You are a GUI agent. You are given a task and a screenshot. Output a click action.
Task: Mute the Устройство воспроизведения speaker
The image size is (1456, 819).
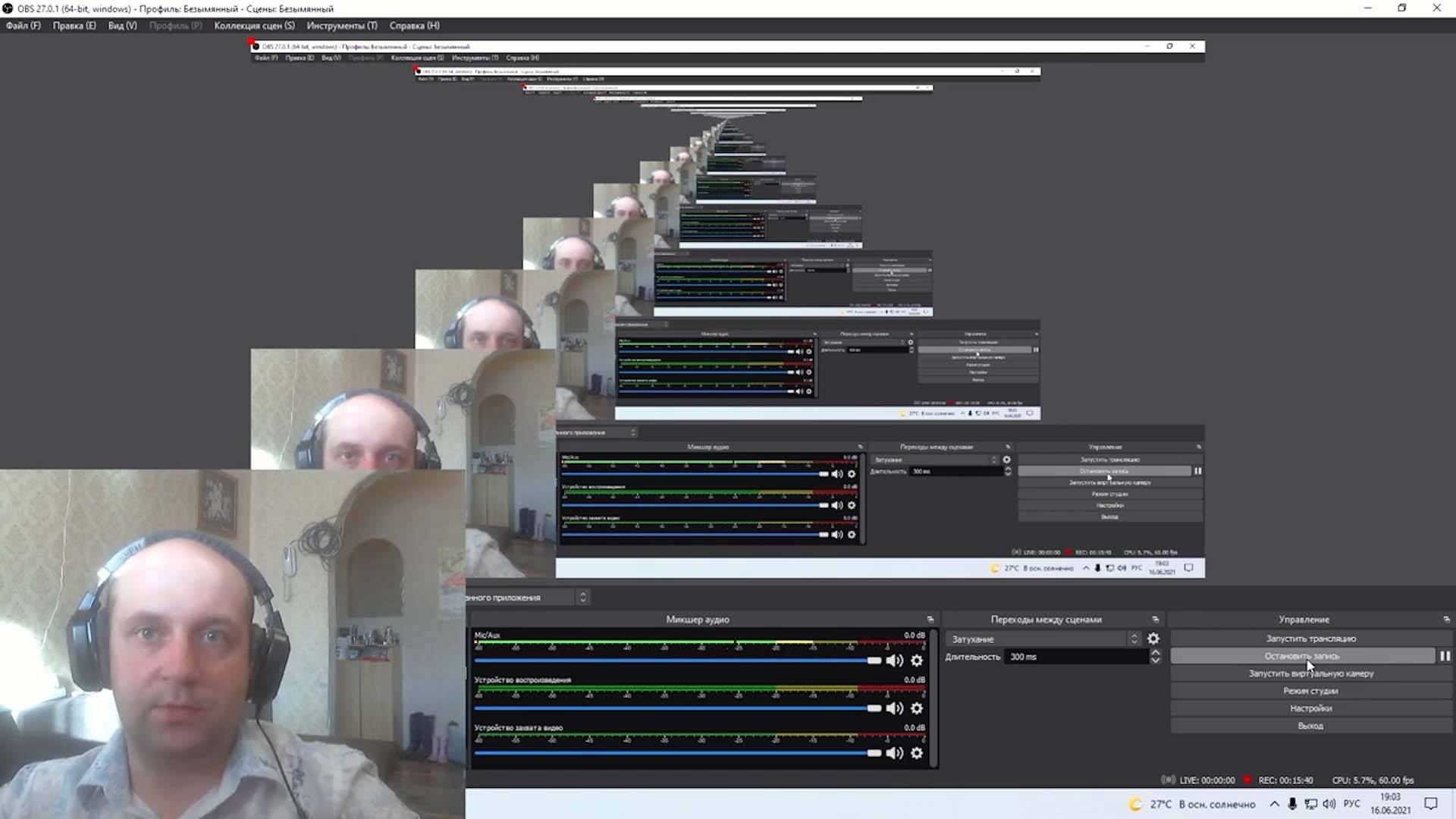(895, 708)
